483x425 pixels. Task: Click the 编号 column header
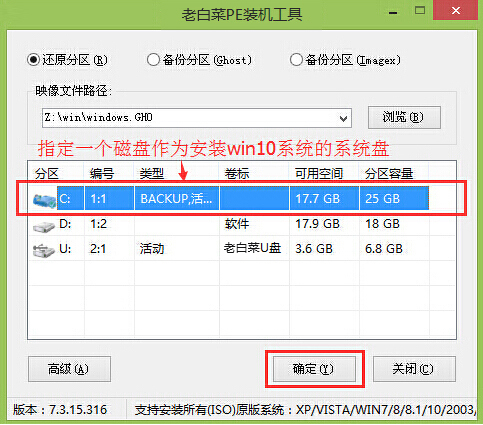(109, 173)
